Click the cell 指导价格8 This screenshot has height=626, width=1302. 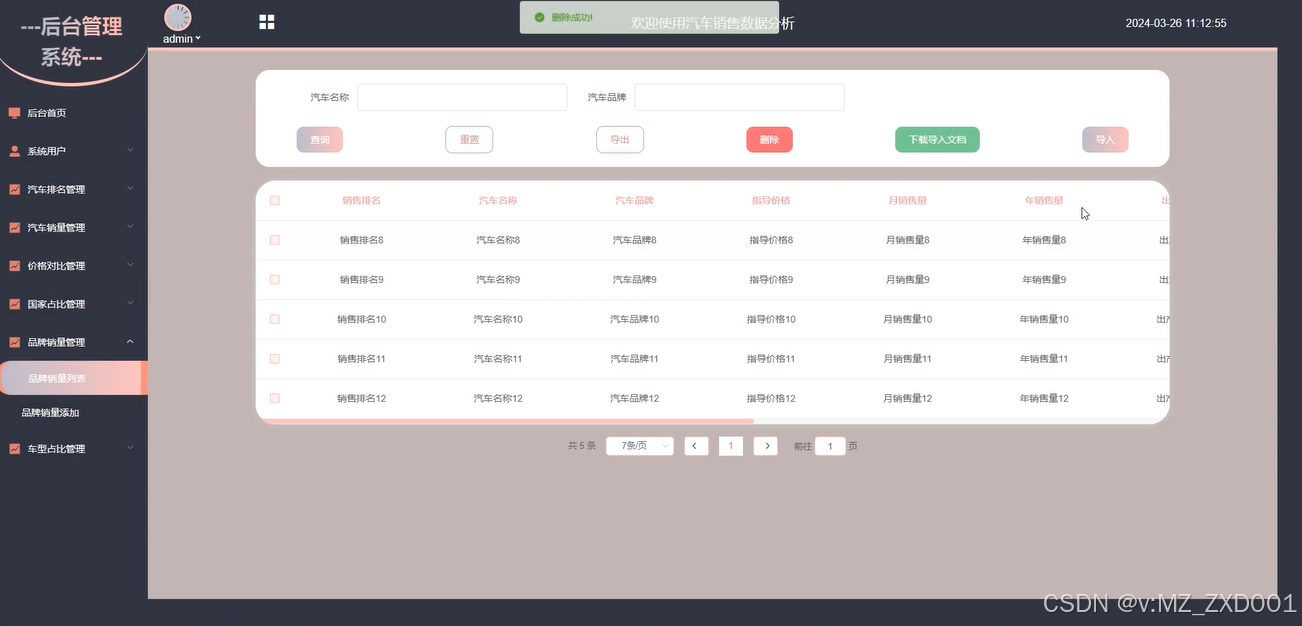point(771,240)
